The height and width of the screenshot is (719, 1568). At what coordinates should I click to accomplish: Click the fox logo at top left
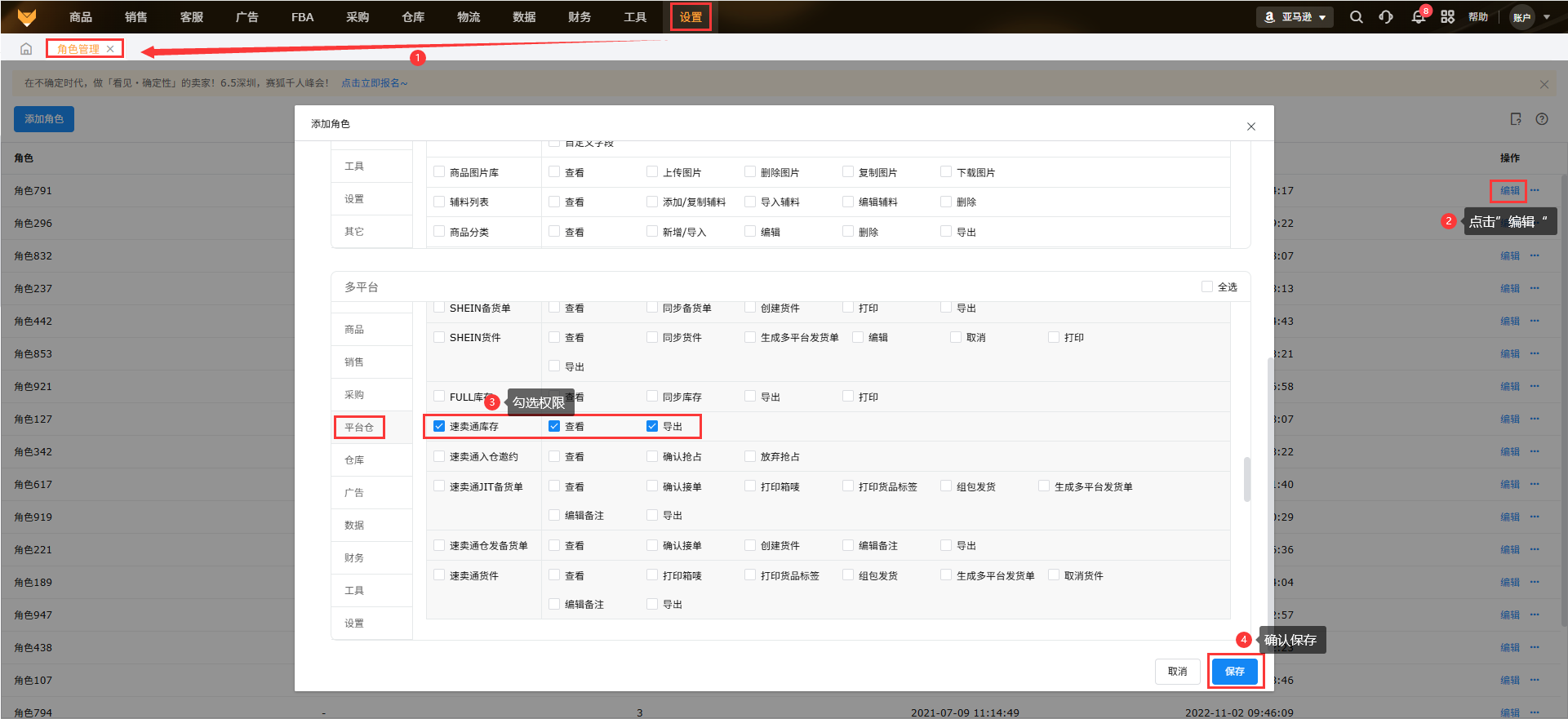click(27, 17)
